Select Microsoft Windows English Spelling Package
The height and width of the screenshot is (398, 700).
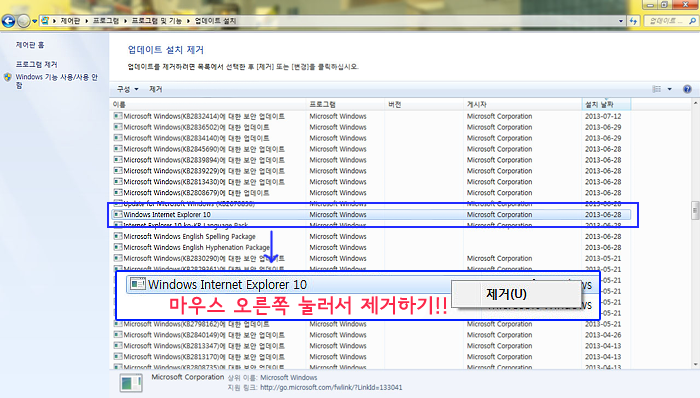(x=371, y=236)
